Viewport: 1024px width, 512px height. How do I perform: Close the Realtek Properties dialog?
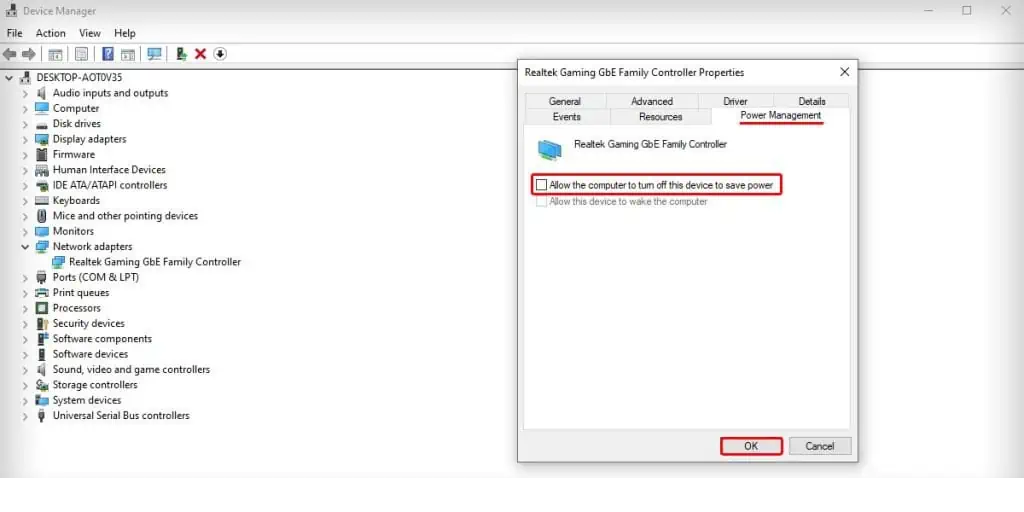coord(844,72)
